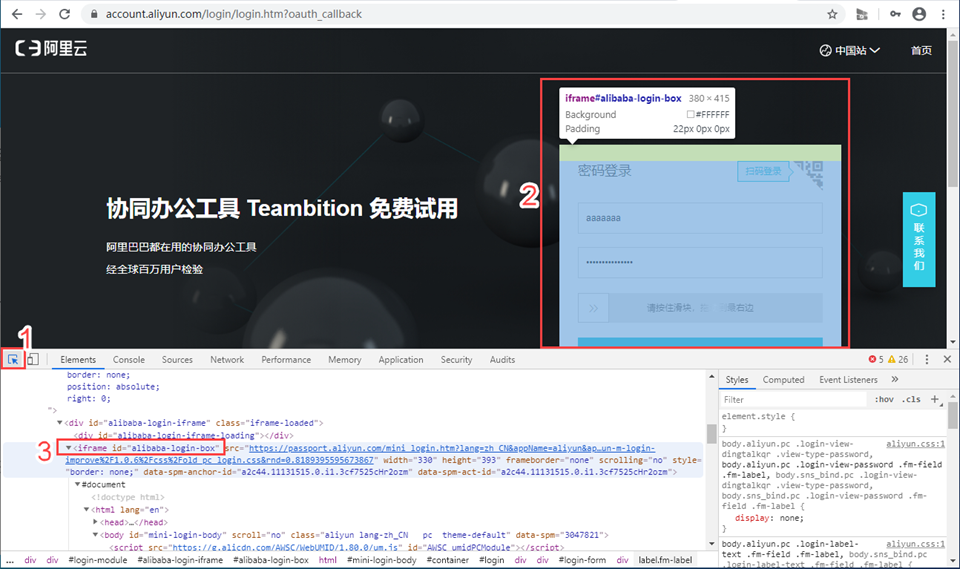The image size is (960, 569).
Task: Open DevTools three-dot customize menu
Action: (927, 359)
